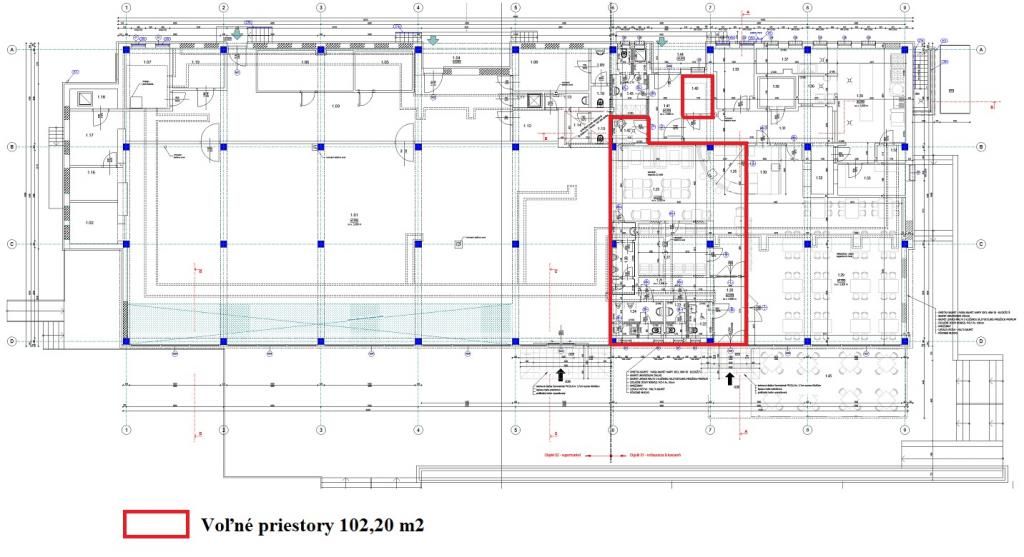Viewport: 1024px width, 557px height.
Task: Select the large hall label 1.01
Action: [x=353, y=215]
